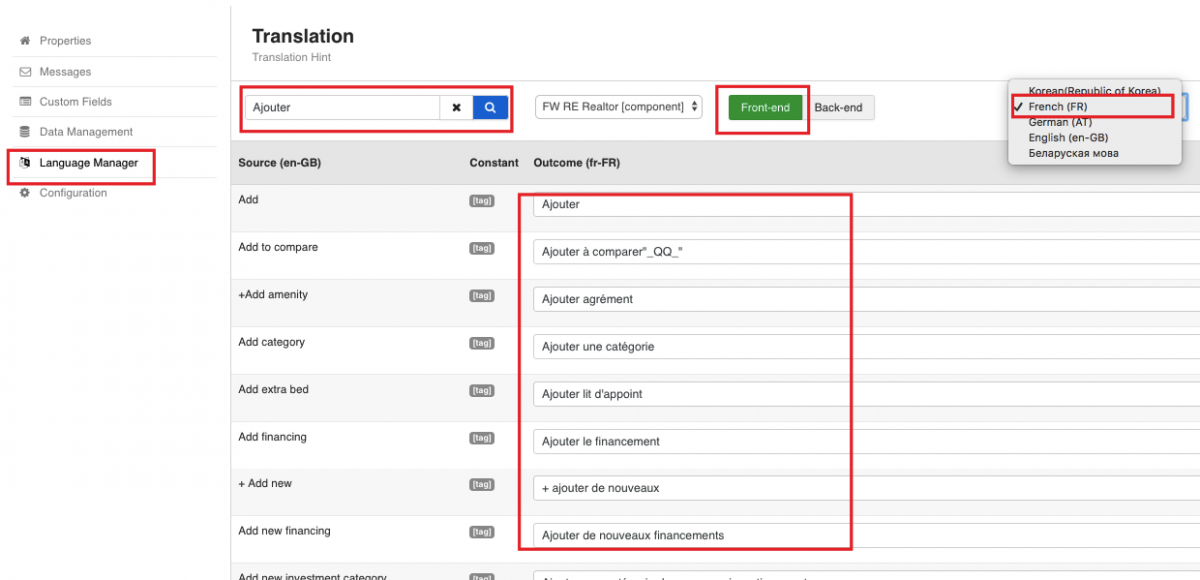The width and height of the screenshot is (1200, 580).
Task: Click the Ajouter search text field
Action: click(342, 107)
